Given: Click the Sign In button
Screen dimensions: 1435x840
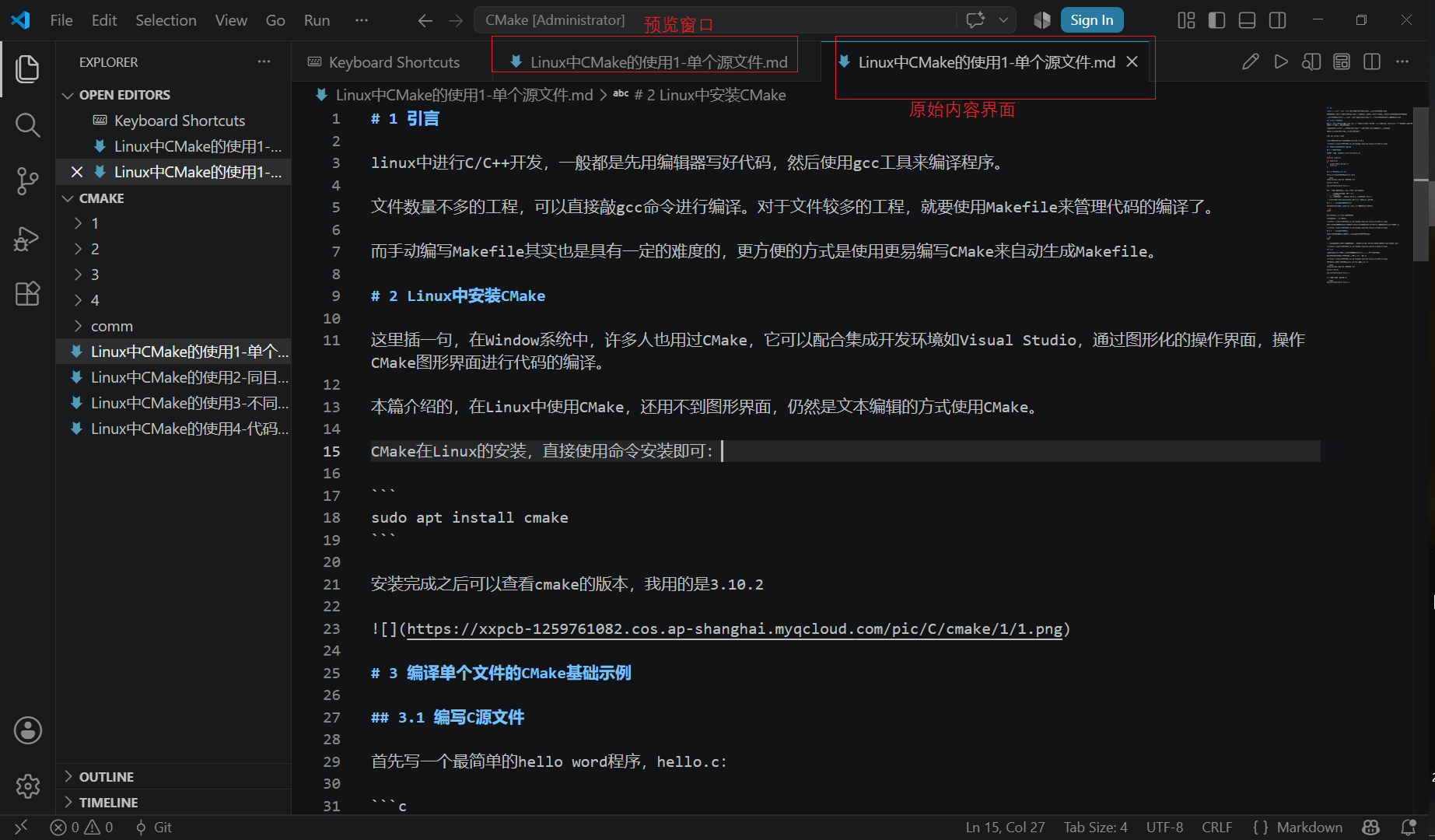Looking at the screenshot, I should 1092,20.
